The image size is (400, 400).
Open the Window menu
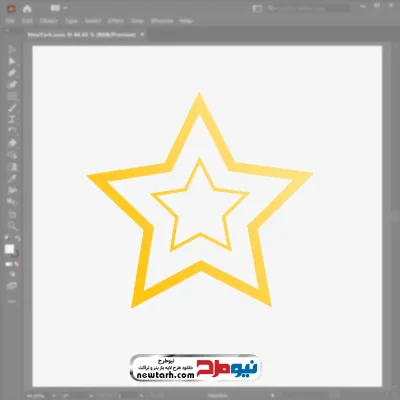point(162,21)
